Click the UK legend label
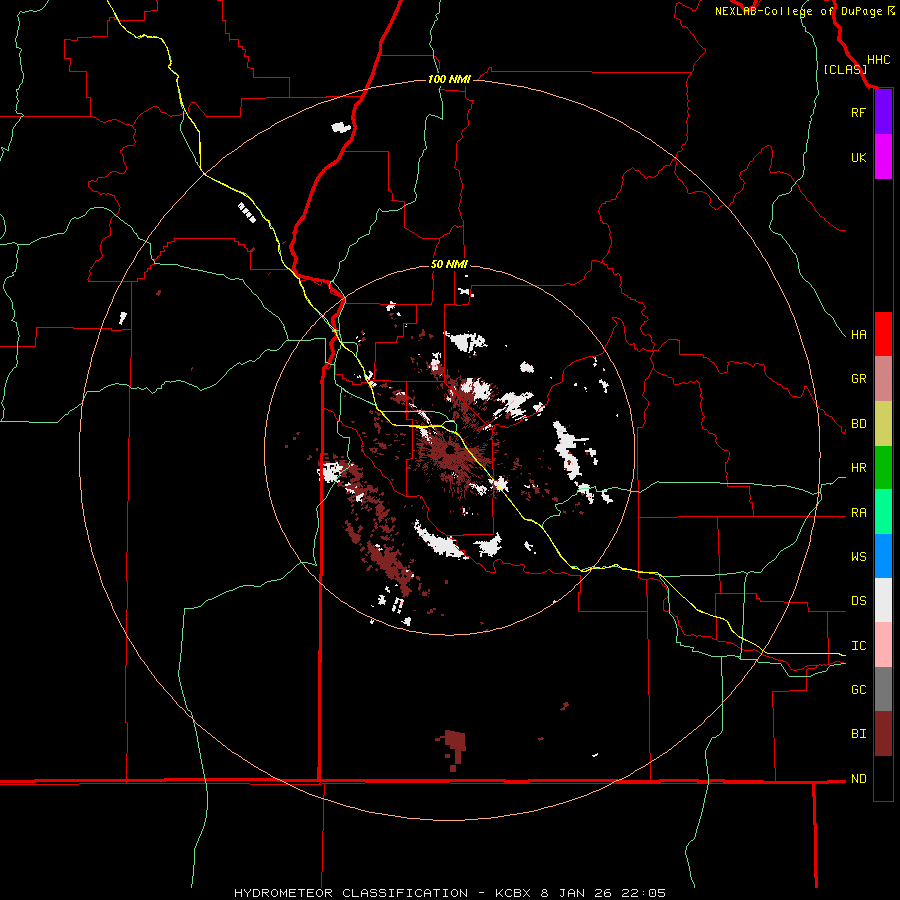The image size is (900, 900). [858, 157]
